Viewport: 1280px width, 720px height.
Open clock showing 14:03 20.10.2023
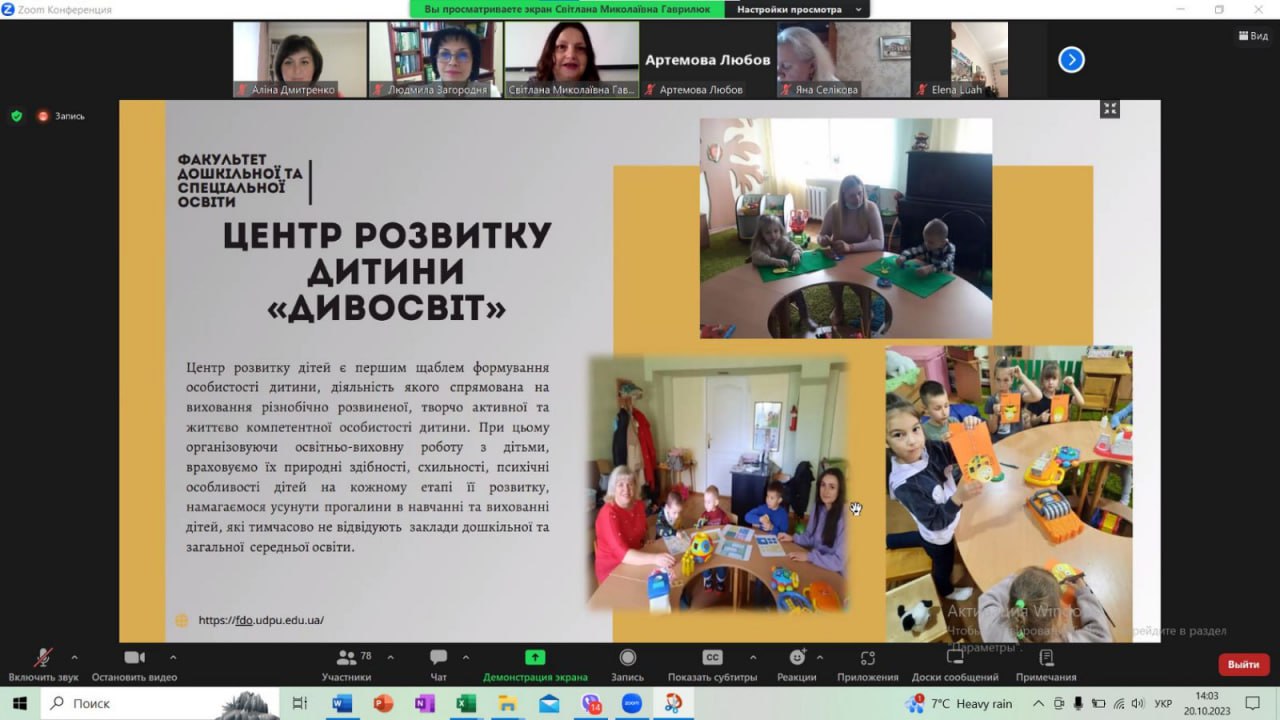1207,704
